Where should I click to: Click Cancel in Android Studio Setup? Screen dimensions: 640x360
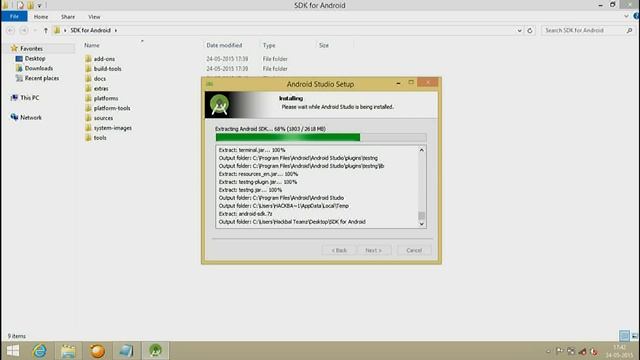(414, 250)
